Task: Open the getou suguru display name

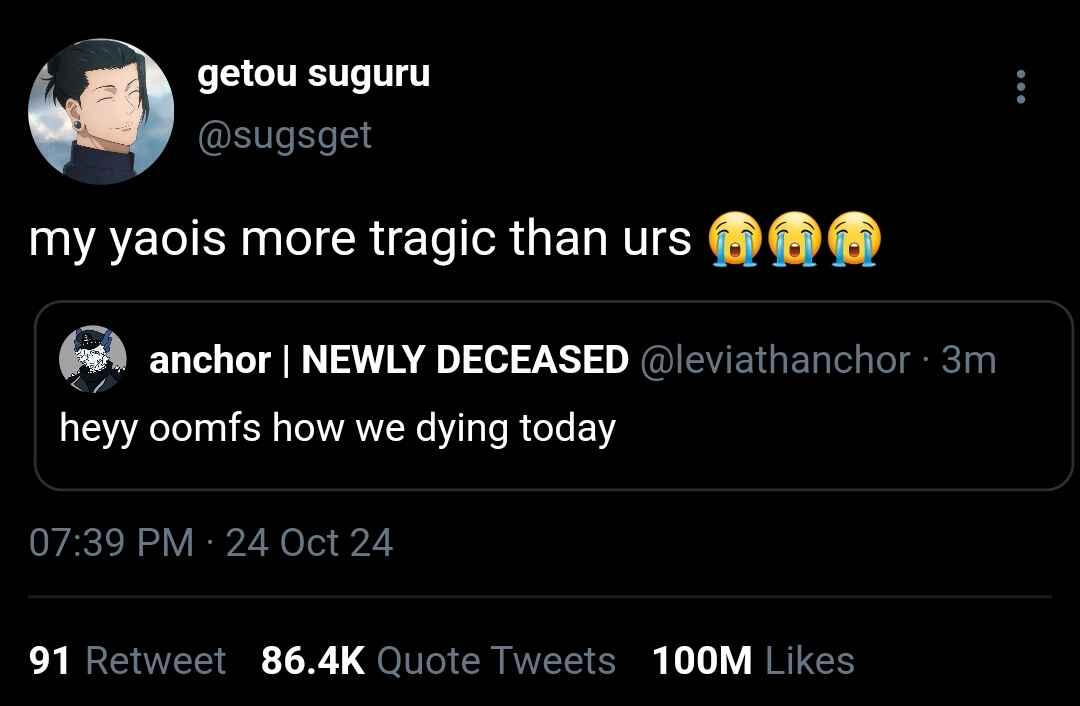Action: point(314,74)
